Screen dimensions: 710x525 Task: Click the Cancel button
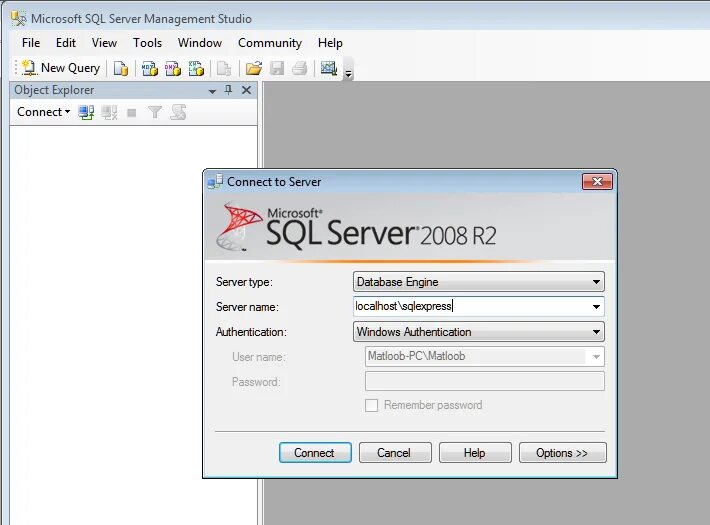(395, 453)
